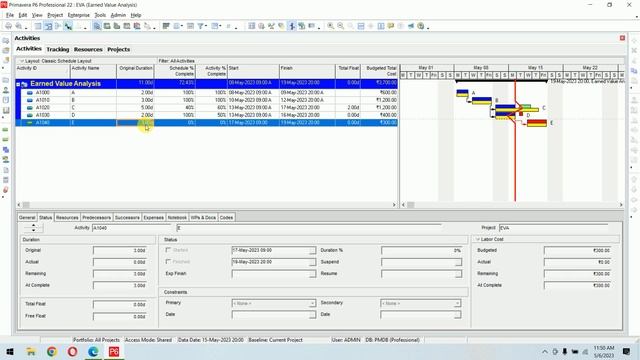The width and height of the screenshot is (640, 360).
Task: Click the megaphone toolbar icon
Action: click(x=411, y=26)
